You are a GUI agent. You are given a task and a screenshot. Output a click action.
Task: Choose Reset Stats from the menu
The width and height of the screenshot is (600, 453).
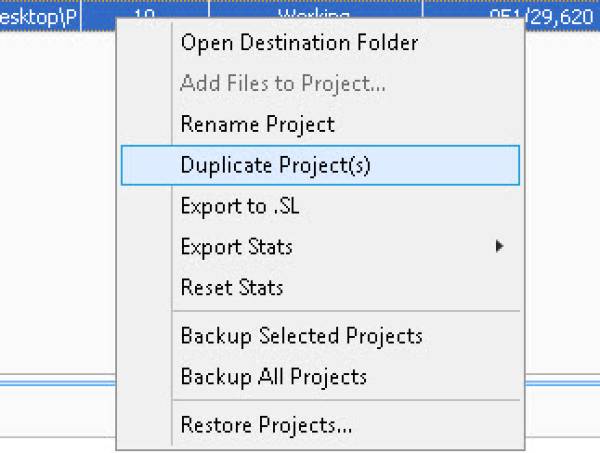pos(231,288)
